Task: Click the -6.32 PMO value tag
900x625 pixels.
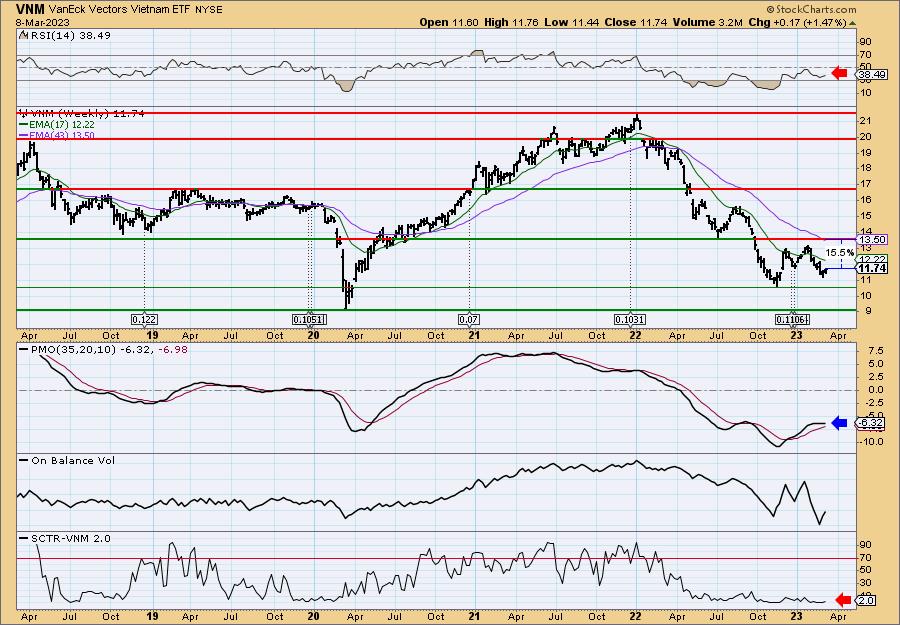Action: pos(869,423)
